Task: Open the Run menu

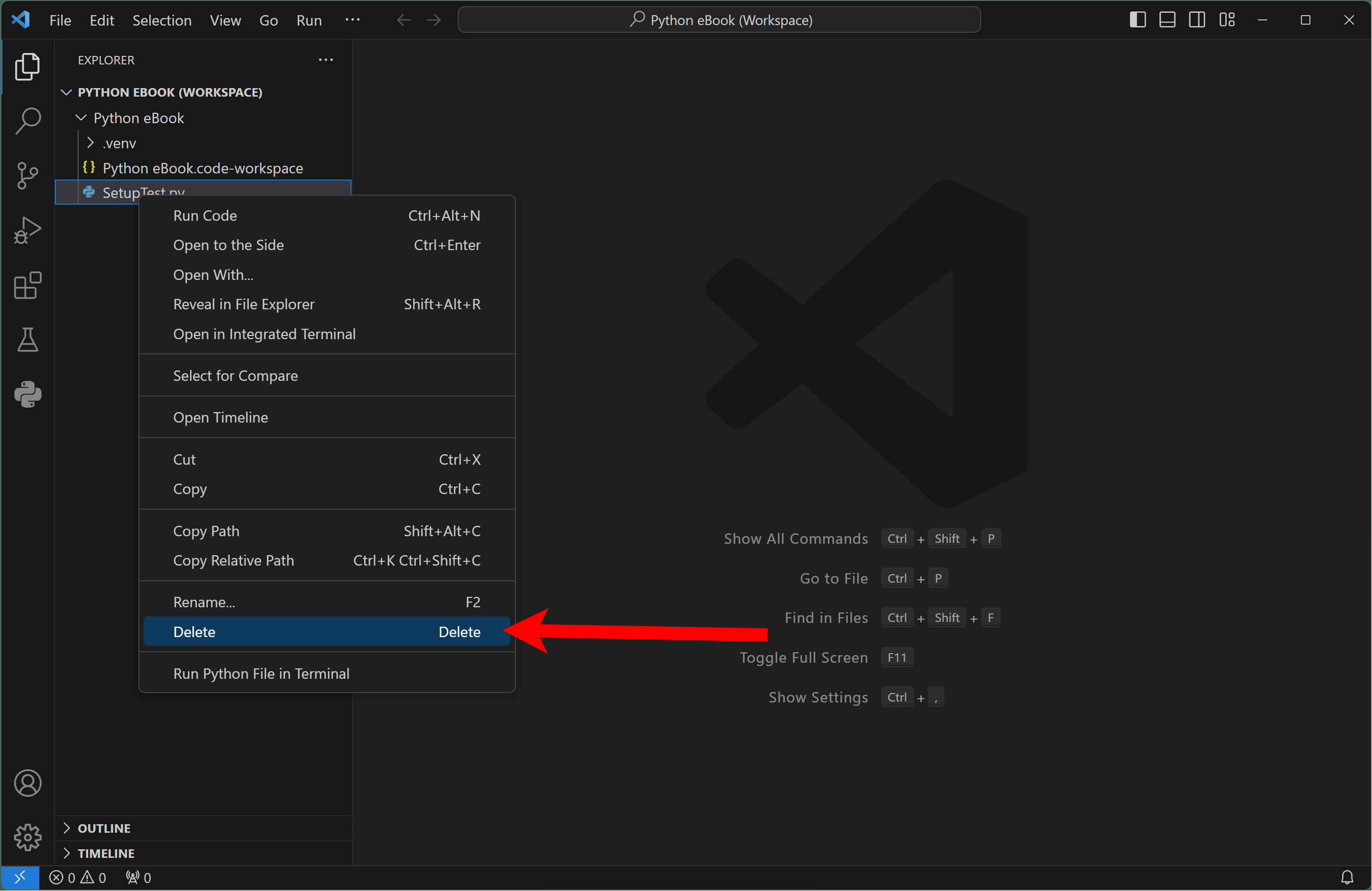Action: (x=309, y=20)
